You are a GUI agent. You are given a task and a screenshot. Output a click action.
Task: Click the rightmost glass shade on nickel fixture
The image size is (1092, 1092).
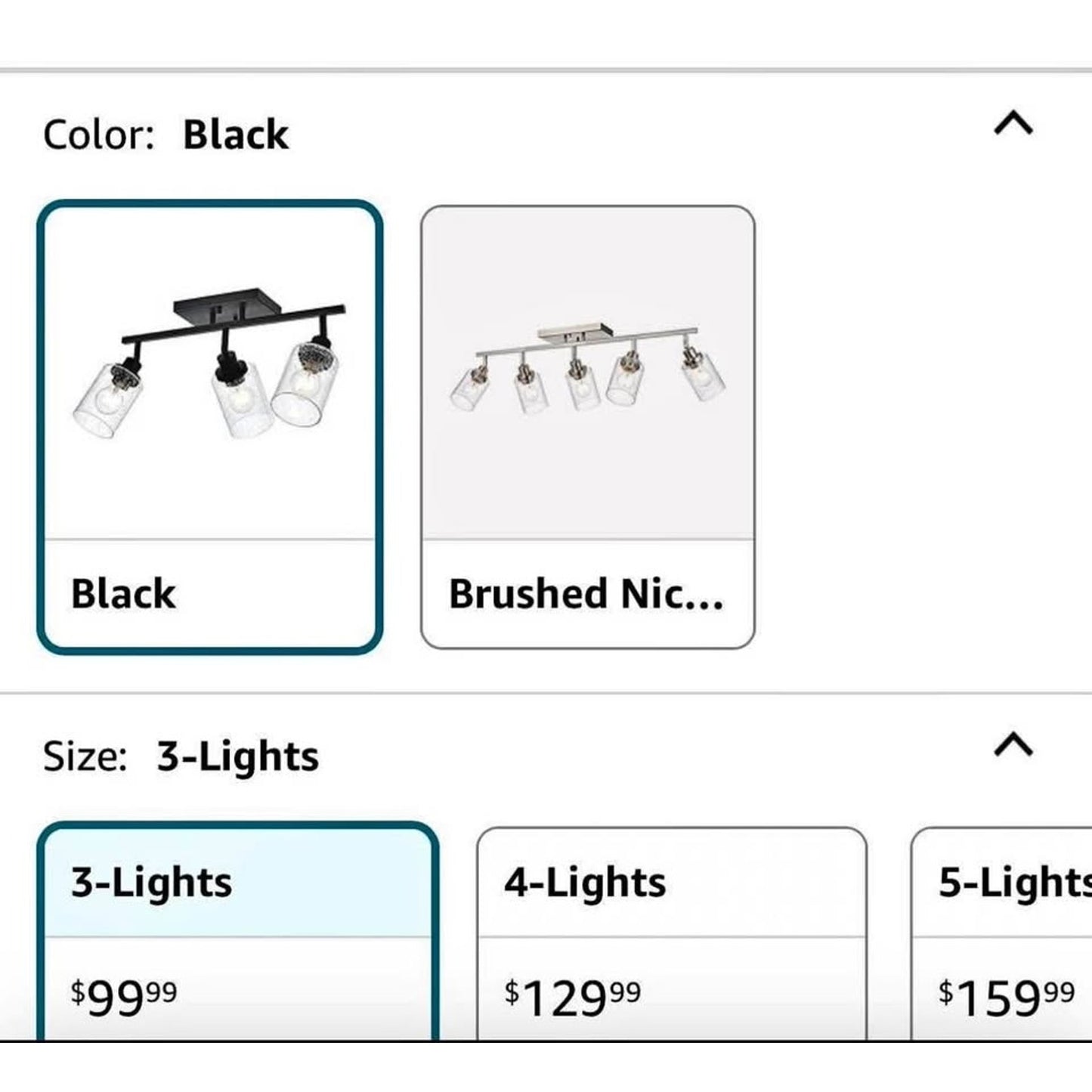tap(704, 378)
